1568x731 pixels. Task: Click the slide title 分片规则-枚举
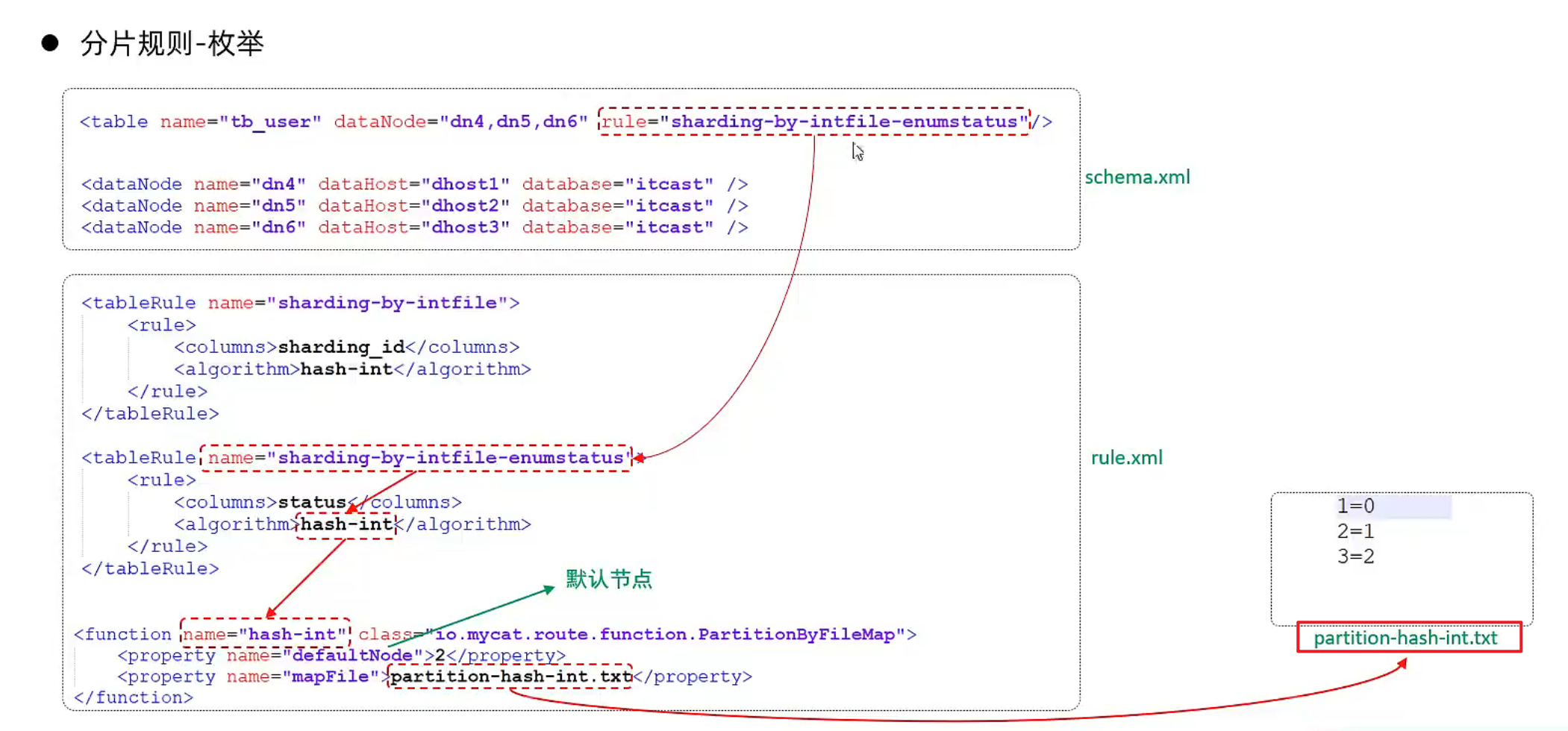coord(172,43)
